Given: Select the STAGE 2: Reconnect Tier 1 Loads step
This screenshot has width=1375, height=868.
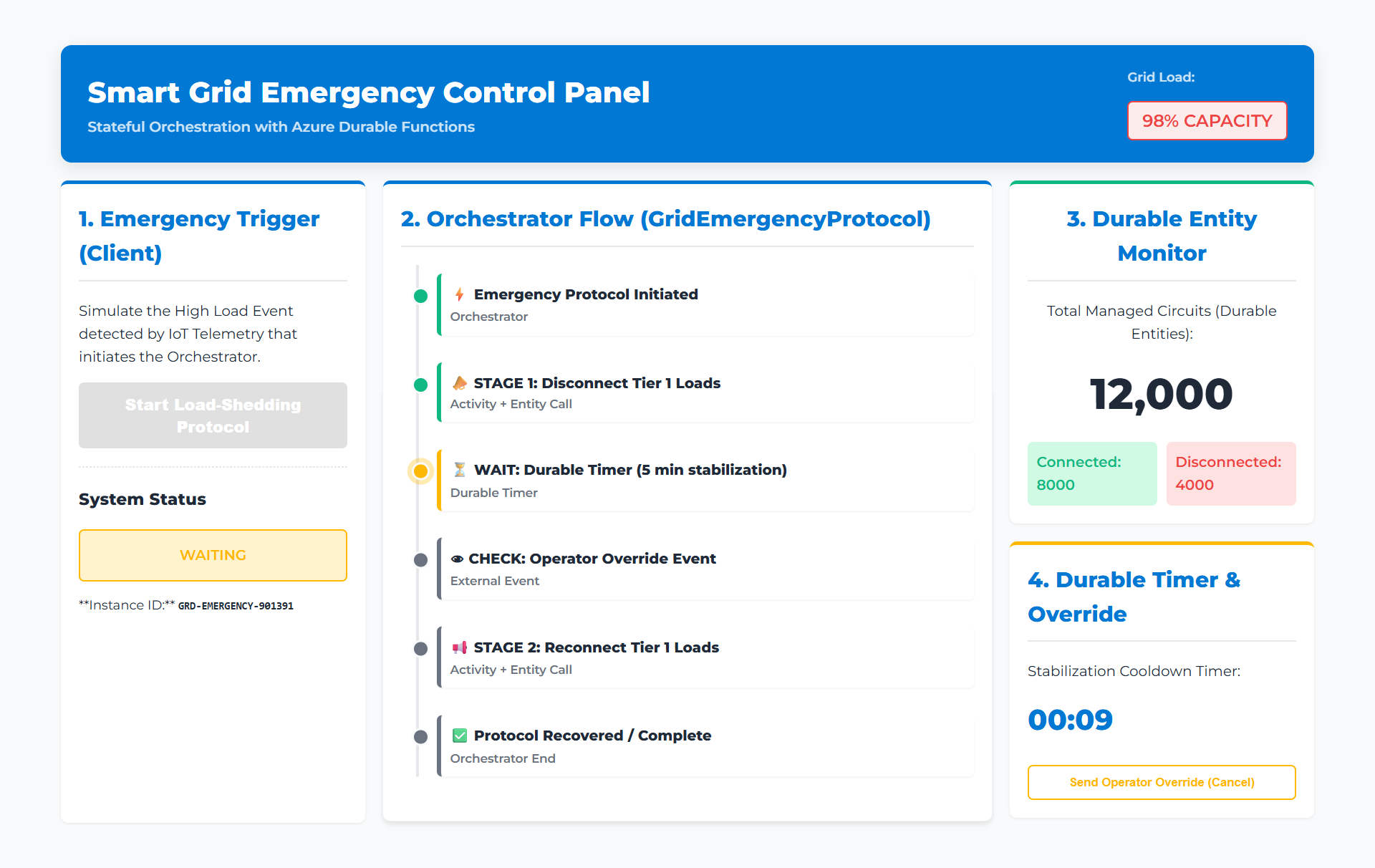Looking at the screenshot, I should pos(705,657).
